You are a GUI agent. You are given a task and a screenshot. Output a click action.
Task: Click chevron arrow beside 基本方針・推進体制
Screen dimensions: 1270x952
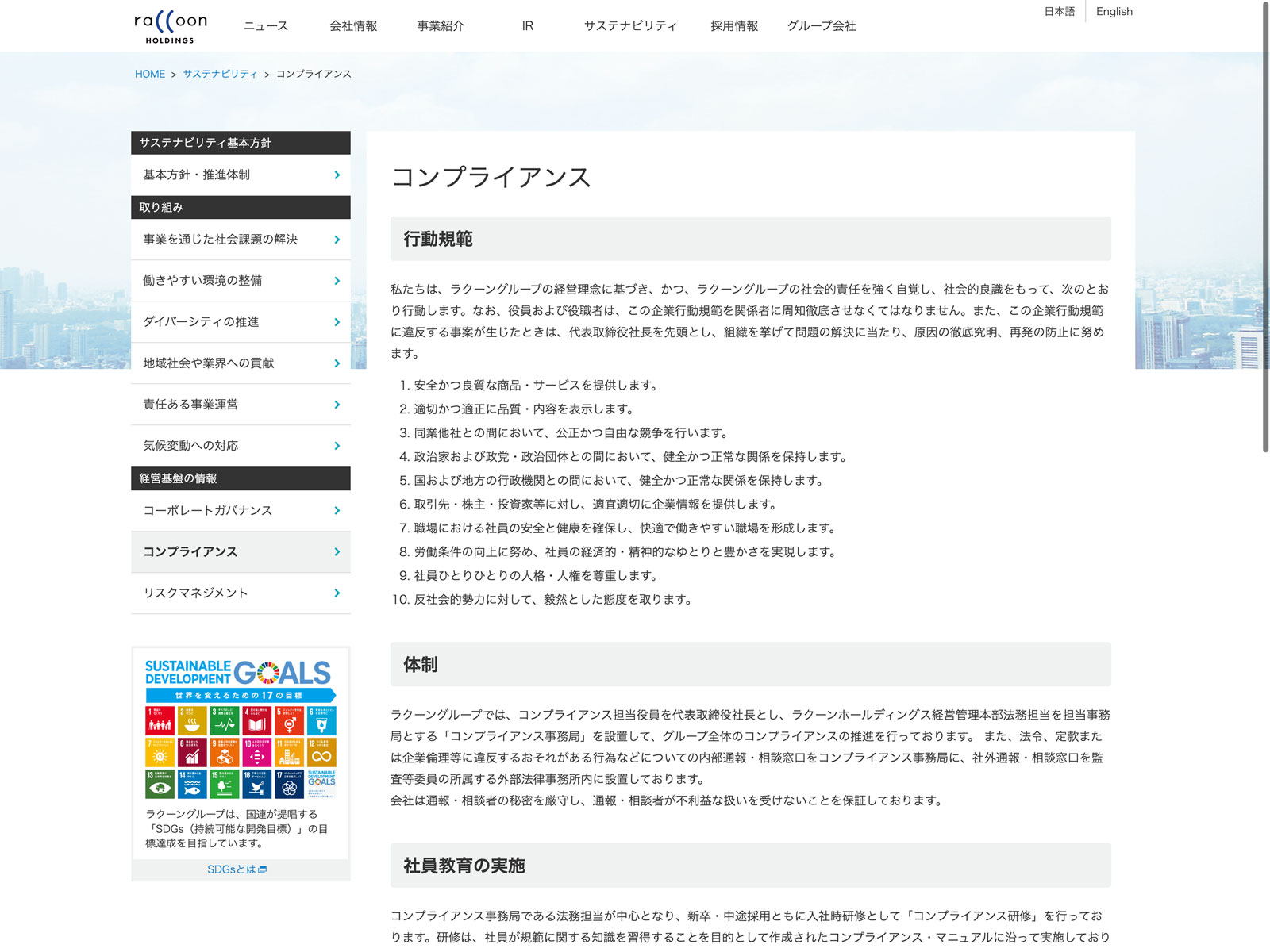[x=337, y=175]
